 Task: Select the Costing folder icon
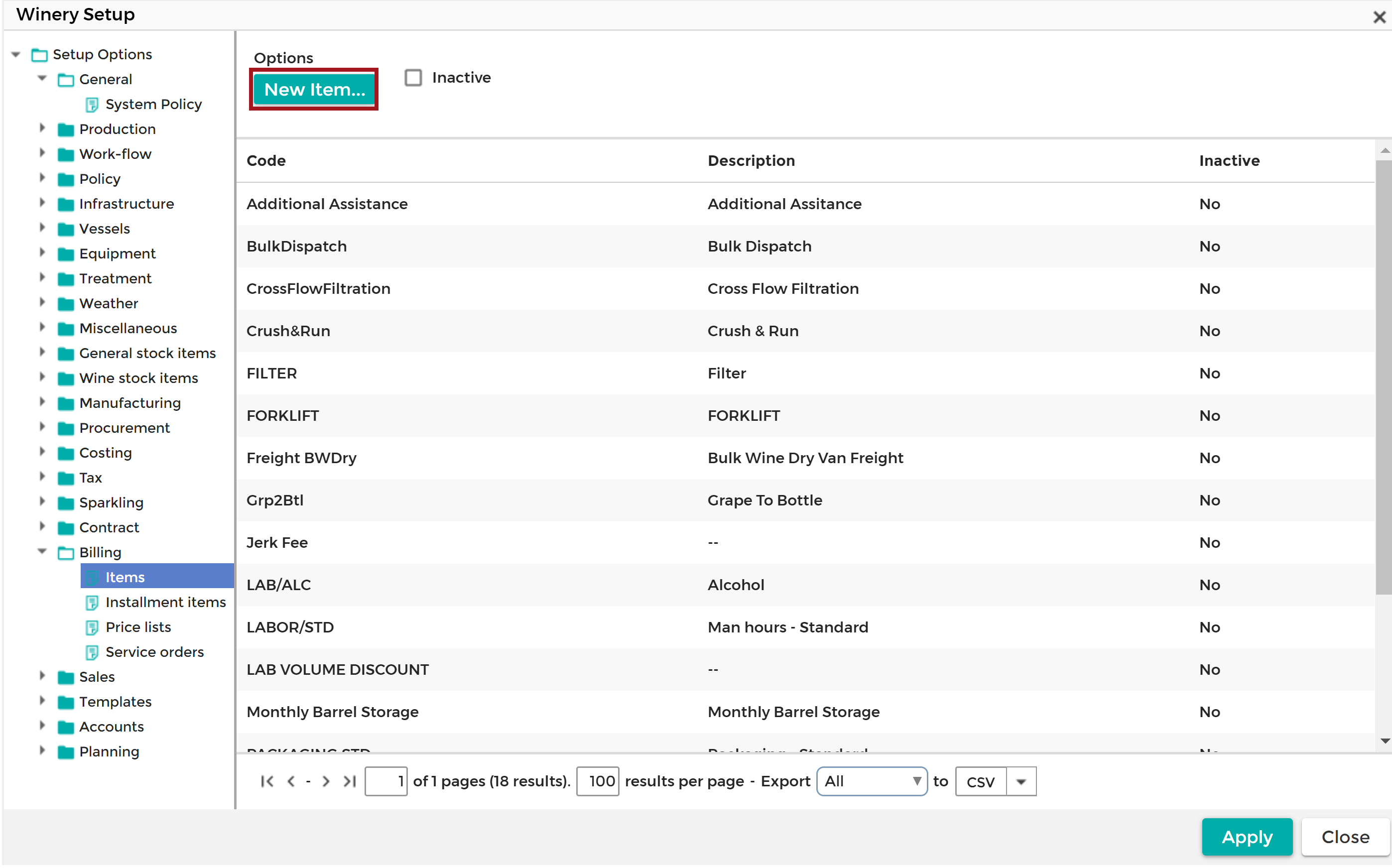66,454
